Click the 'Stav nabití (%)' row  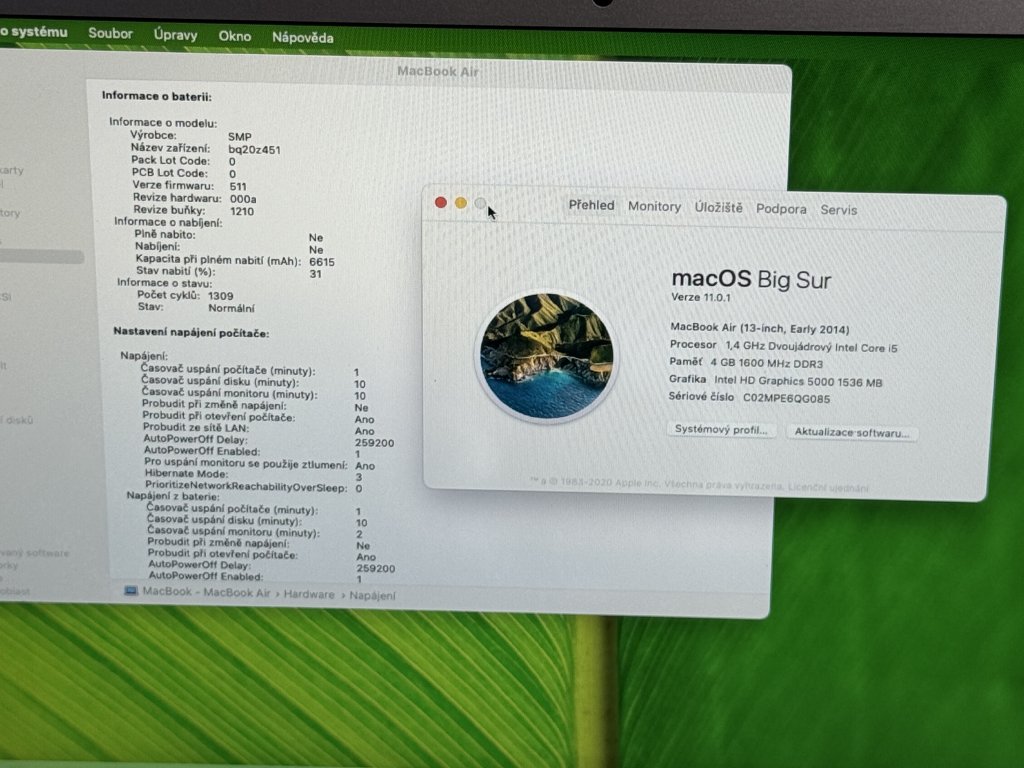229,272
